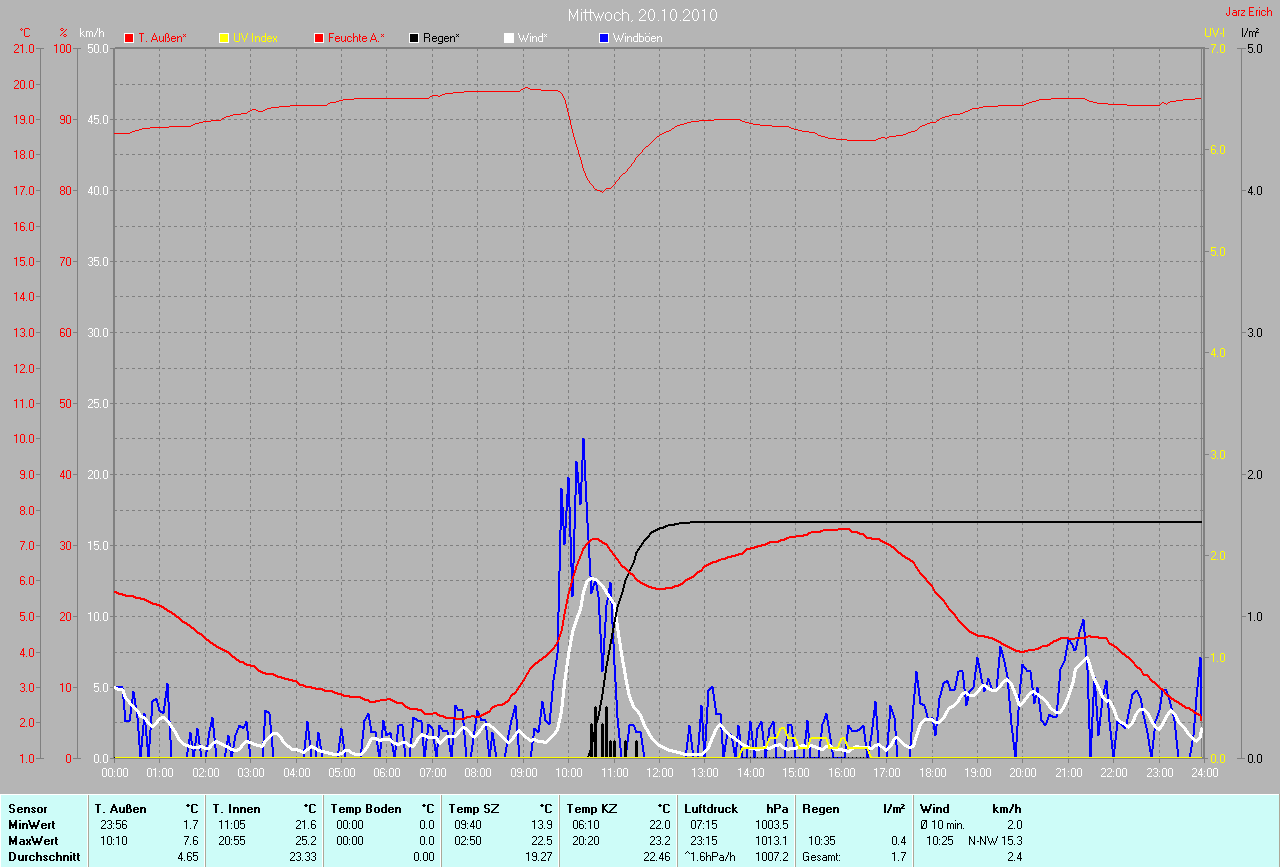Select the Sensor column header in the table
This screenshot has width=1280, height=867.
(27, 809)
